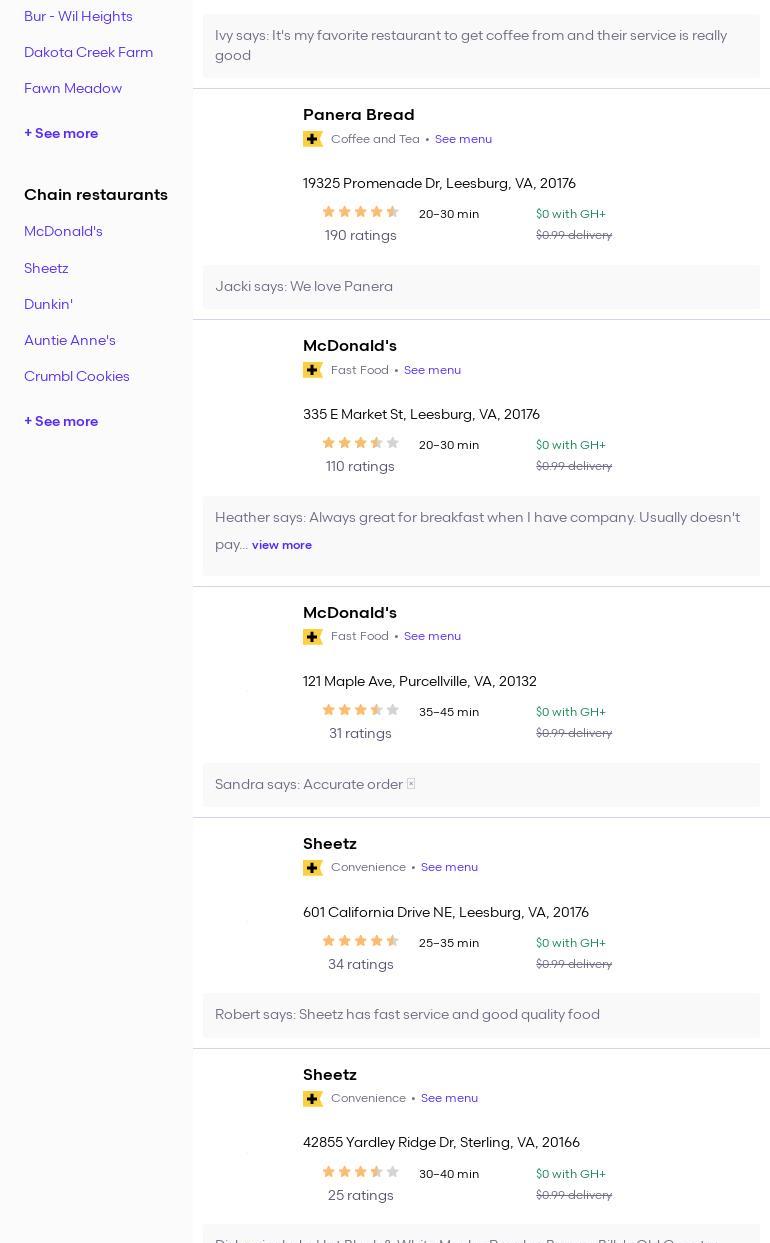Click the GH+ badge on the Purcellville McDonald's

[x=312, y=637]
